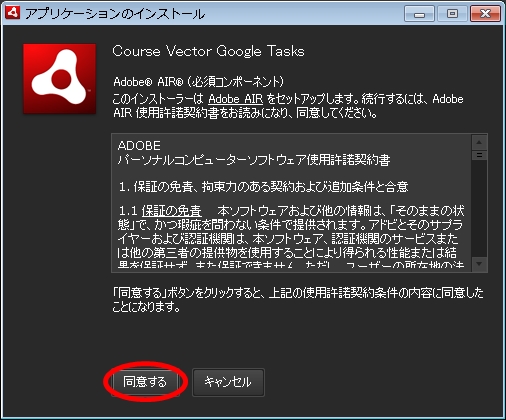Click the license agreement scrollbar thumb
The width and height of the screenshot is (506, 420).
click(x=479, y=155)
